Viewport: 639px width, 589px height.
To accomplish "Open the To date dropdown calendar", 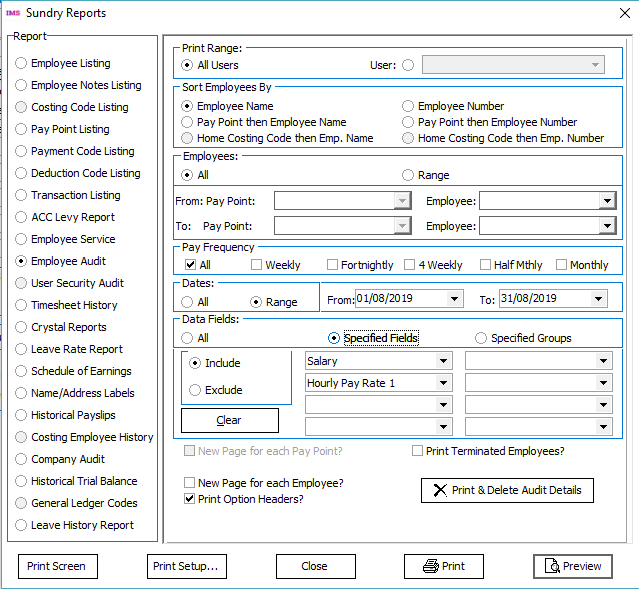I will 600,299.
